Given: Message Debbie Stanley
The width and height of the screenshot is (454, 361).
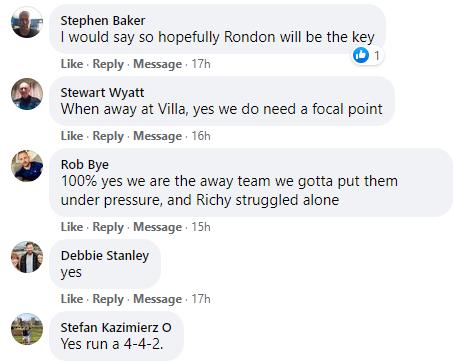Looking at the screenshot, I should click(158, 299).
